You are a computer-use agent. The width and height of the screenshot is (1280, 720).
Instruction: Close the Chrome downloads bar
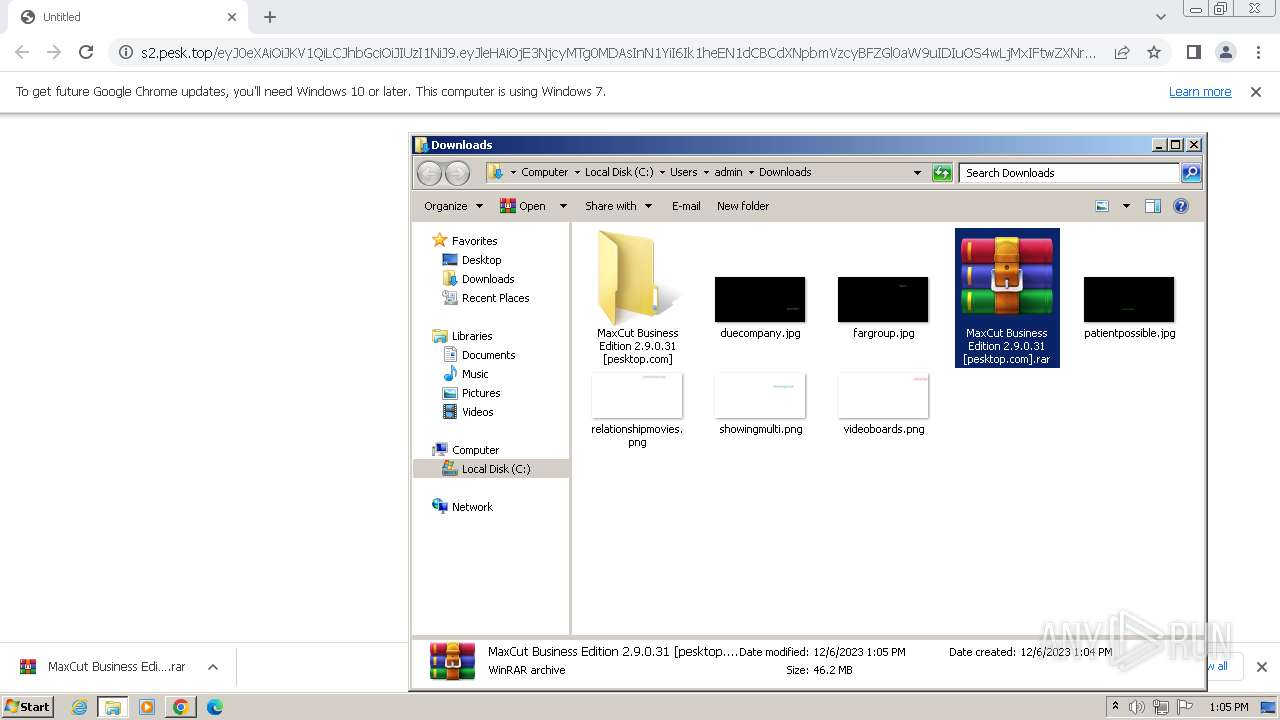click(x=1261, y=667)
